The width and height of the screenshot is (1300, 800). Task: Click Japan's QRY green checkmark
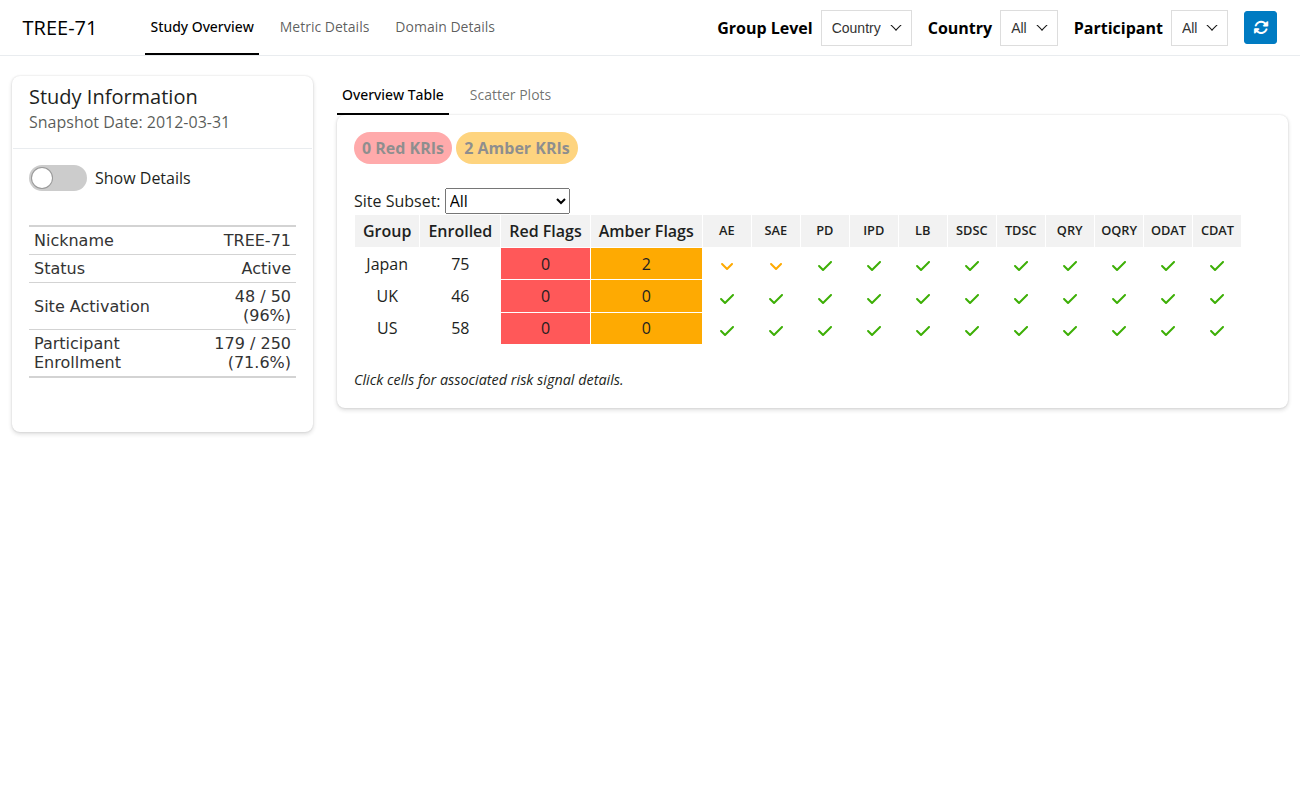(x=1070, y=266)
